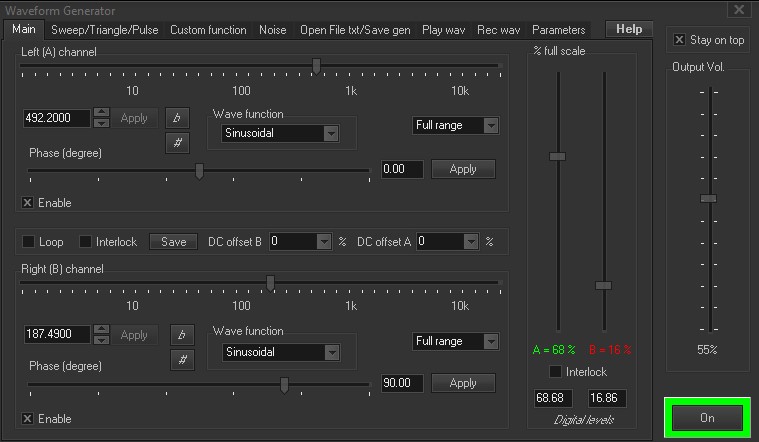The height and width of the screenshot is (442, 759).
Task: Increase Right channel frequency with up stepper
Action: tap(101, 329)
